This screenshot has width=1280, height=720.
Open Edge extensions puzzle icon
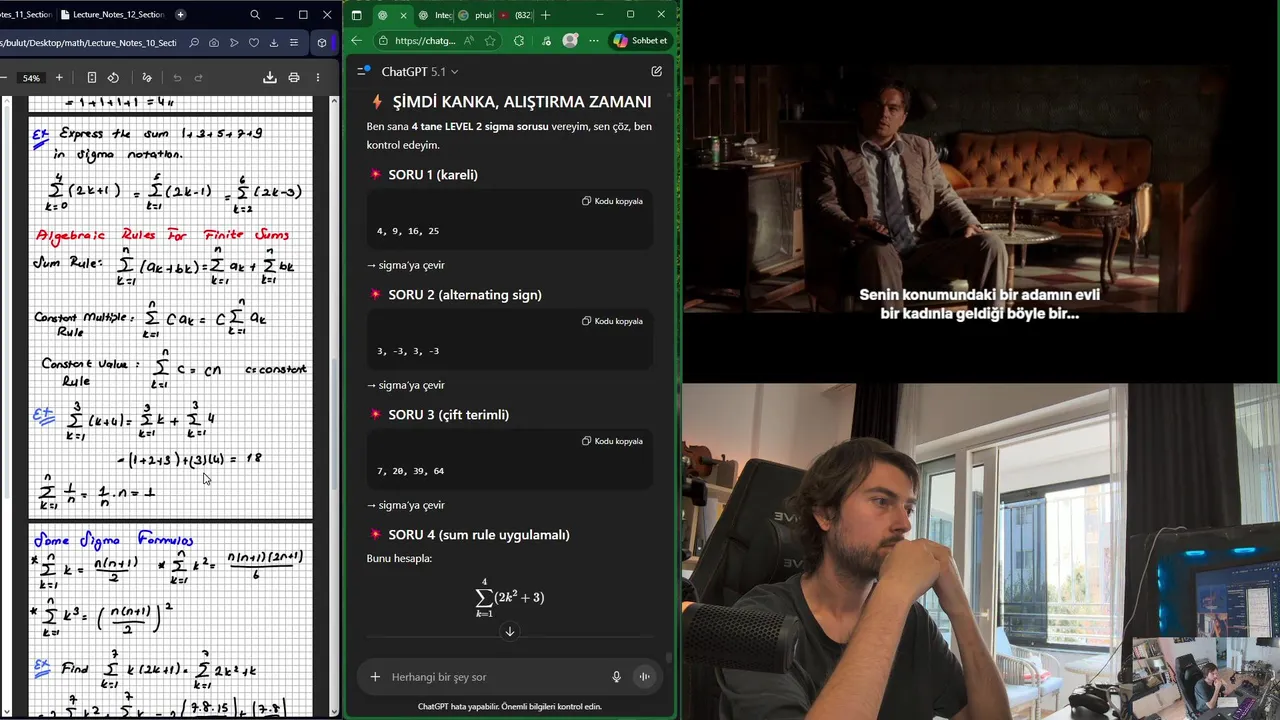click(x=518, y=41)
